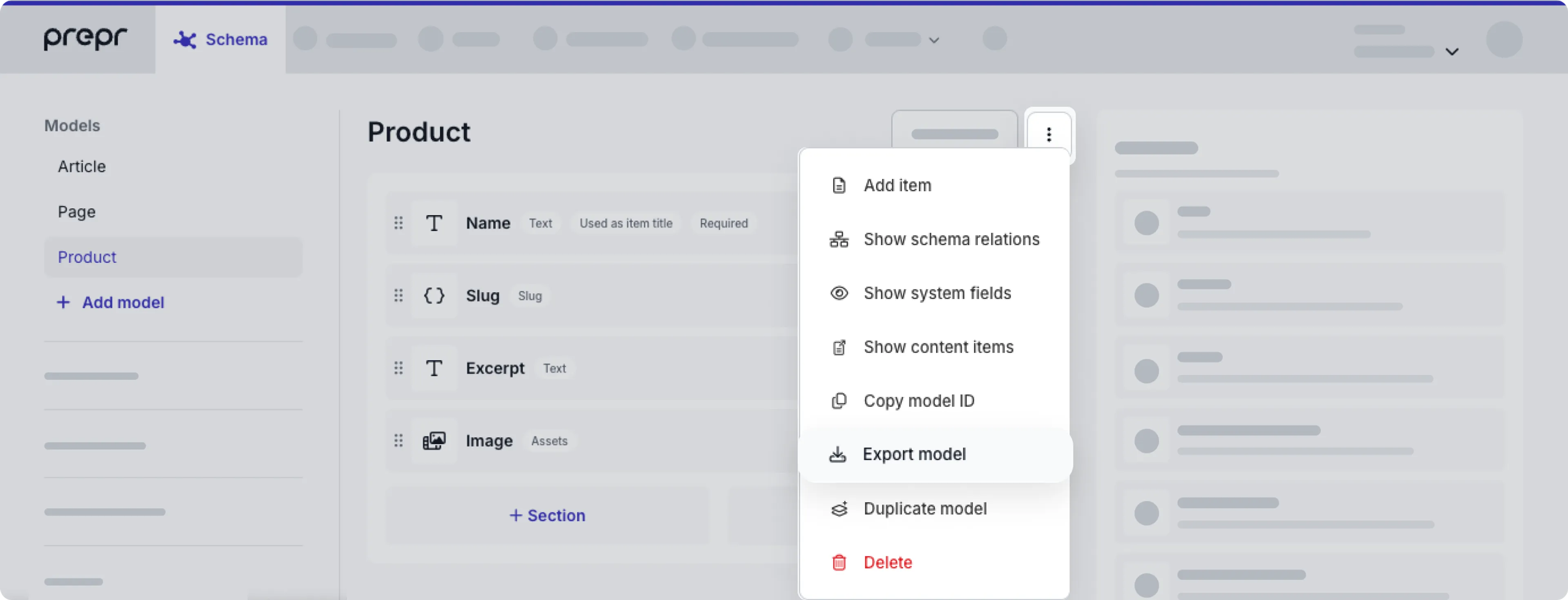The width and height of the screenshot is (1568, 600).
Task: Click the plus icon beside Add model
Action: click(x=63, y=302)
